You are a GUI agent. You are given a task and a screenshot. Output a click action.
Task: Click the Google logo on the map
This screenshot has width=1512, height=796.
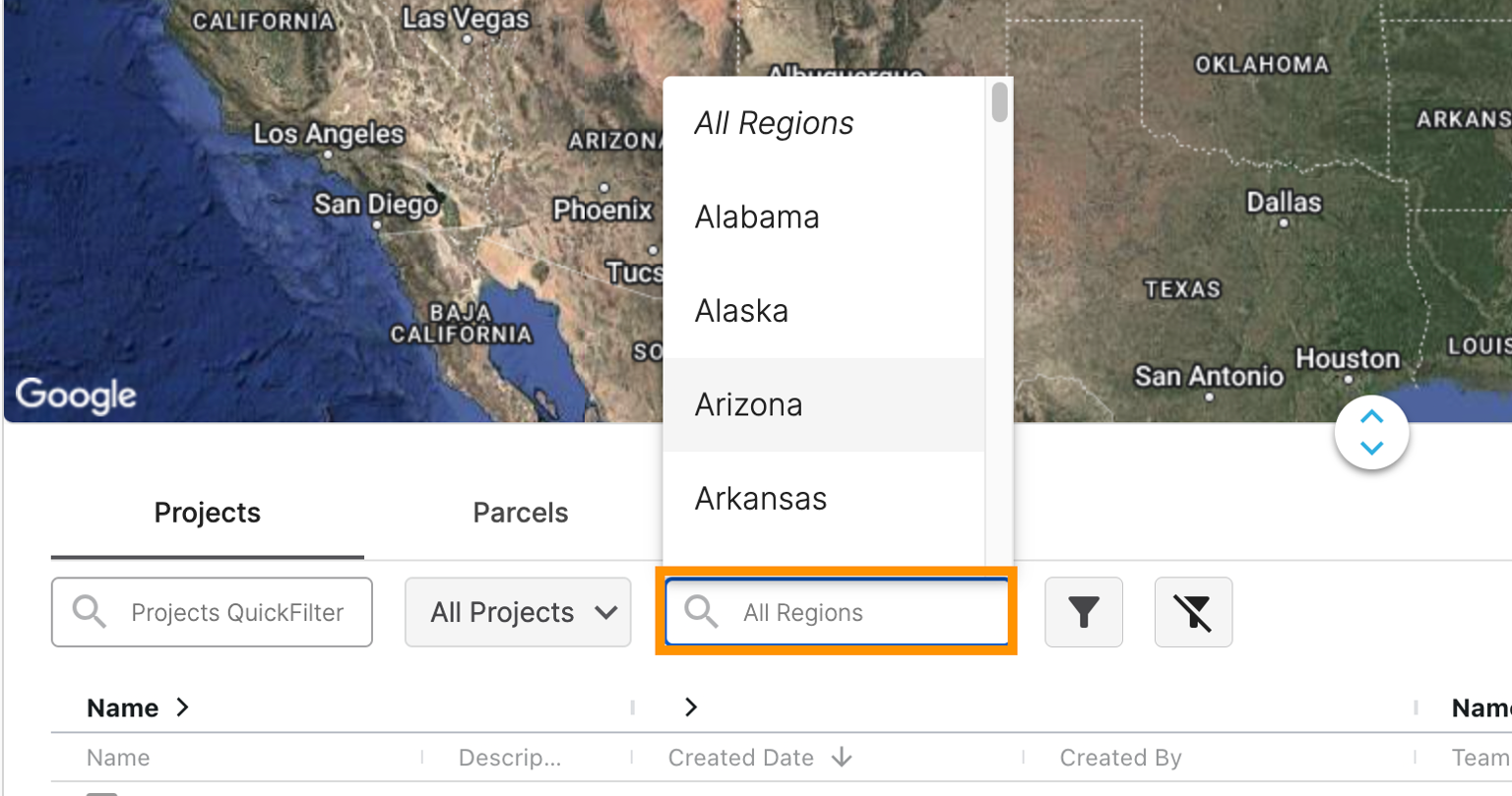76,395
